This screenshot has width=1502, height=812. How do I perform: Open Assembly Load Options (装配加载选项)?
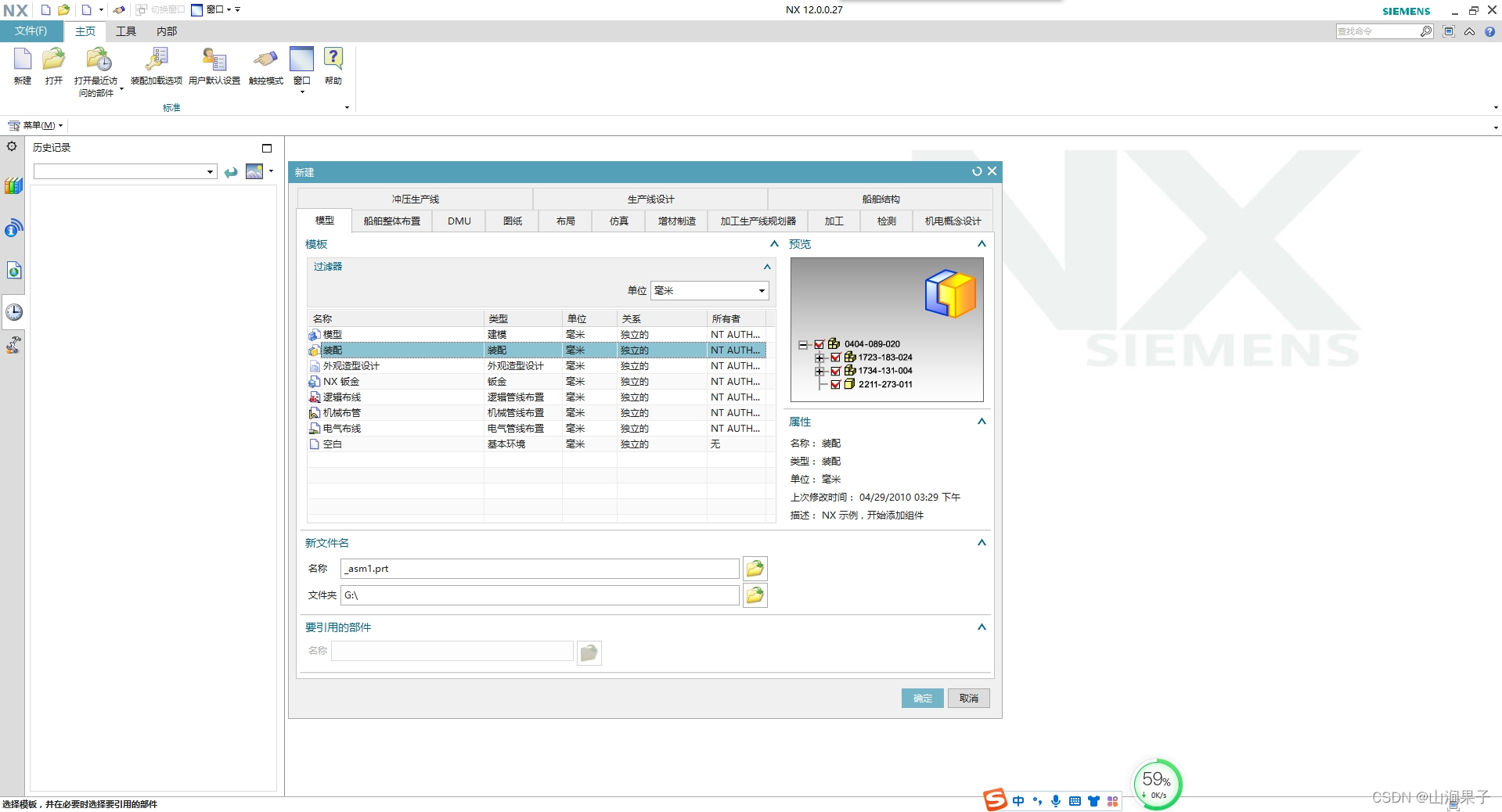click(x=156, y=66)
